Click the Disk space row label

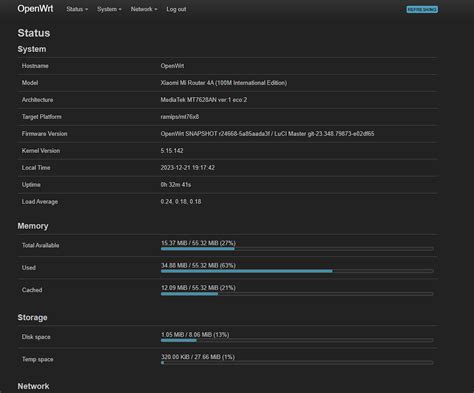pos(36,337)
